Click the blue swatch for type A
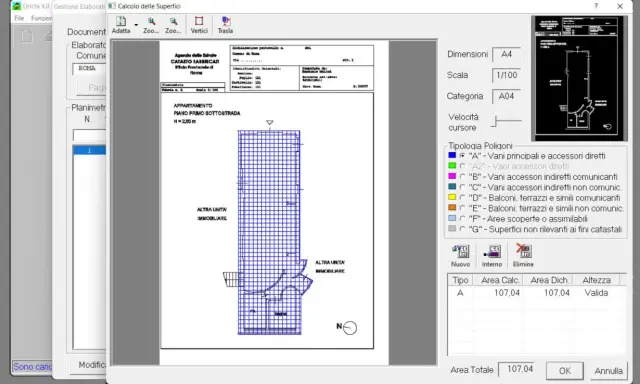 (452, 155)
